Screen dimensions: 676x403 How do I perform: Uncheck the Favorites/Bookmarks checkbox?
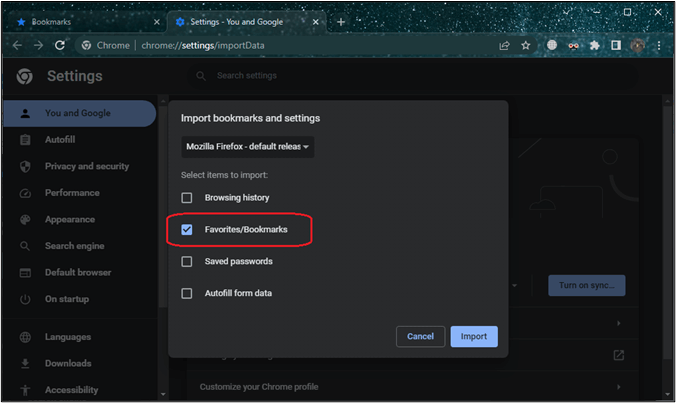(187, 230)
